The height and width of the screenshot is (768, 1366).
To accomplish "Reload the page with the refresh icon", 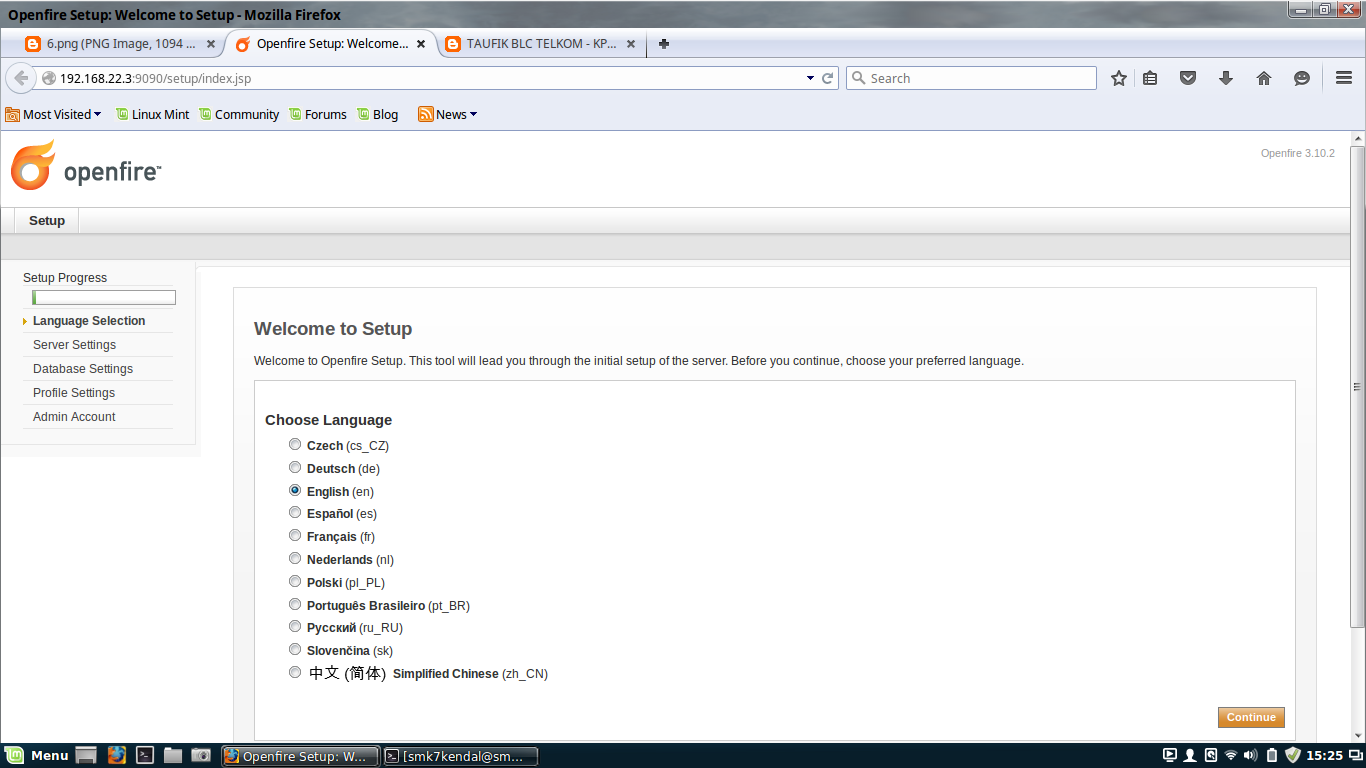I will click(828, 78).
